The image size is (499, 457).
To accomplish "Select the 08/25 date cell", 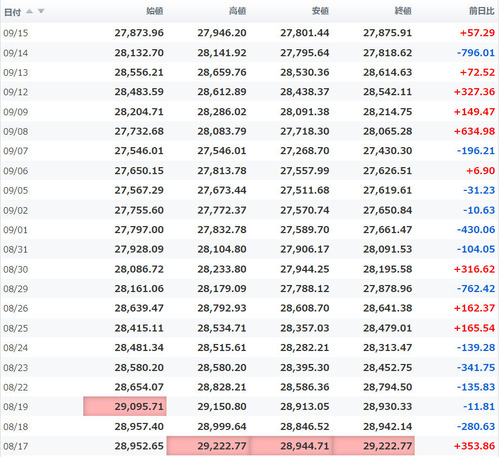I will (16, 328).
